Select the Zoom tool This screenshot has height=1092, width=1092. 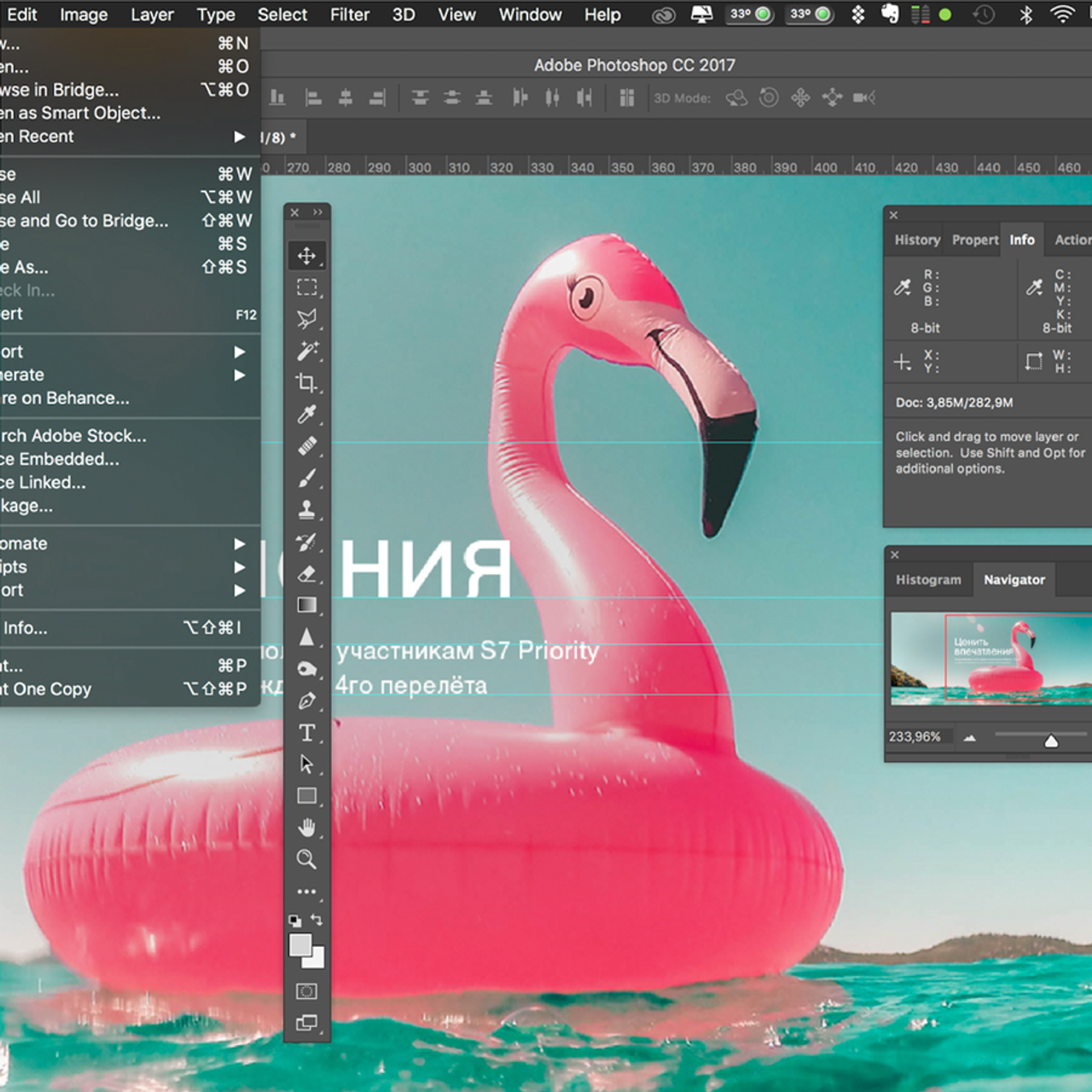tap(307, 860)
